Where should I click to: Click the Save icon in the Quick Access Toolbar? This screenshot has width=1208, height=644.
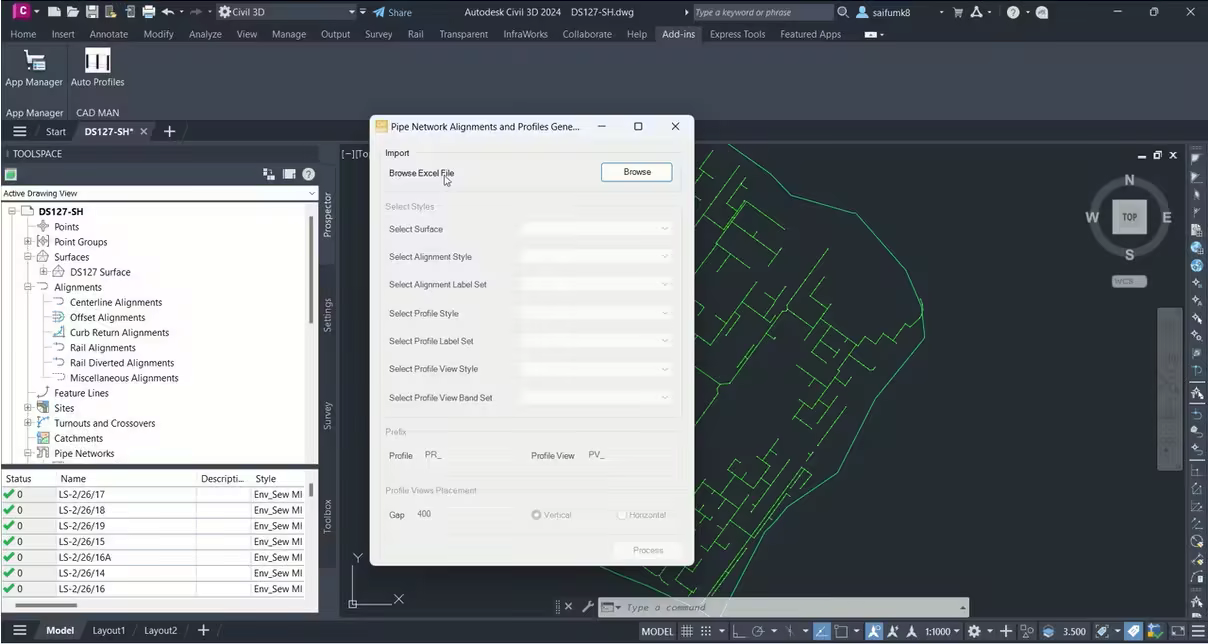(90, 11)
